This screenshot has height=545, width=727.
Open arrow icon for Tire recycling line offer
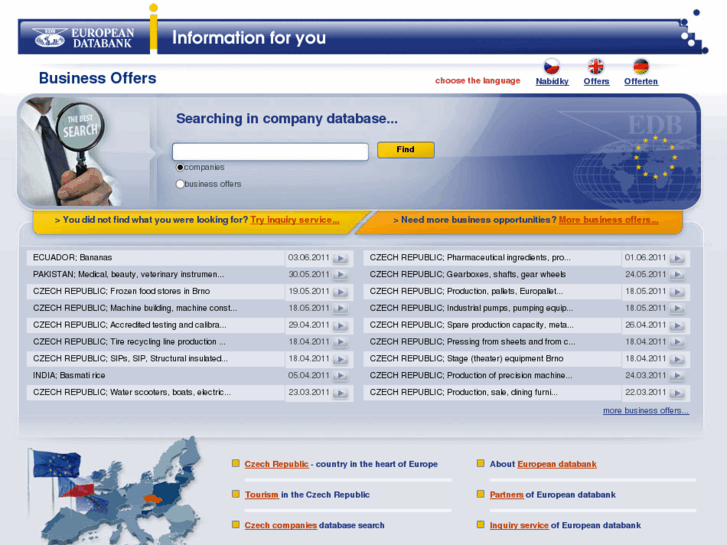click(341, 342)
